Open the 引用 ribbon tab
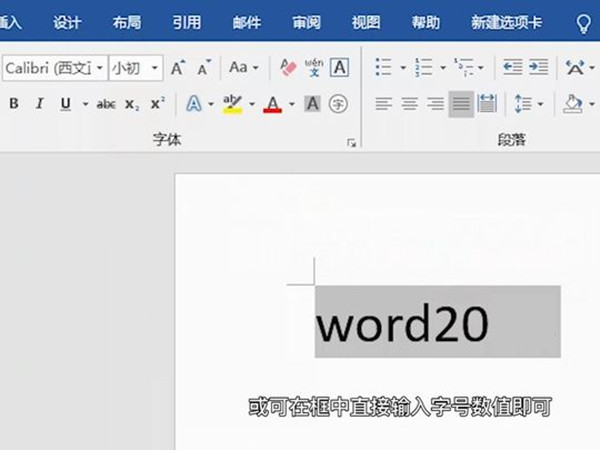Viewport: 600px width, 450px height. pyautogui.click(x=186, y=21)
